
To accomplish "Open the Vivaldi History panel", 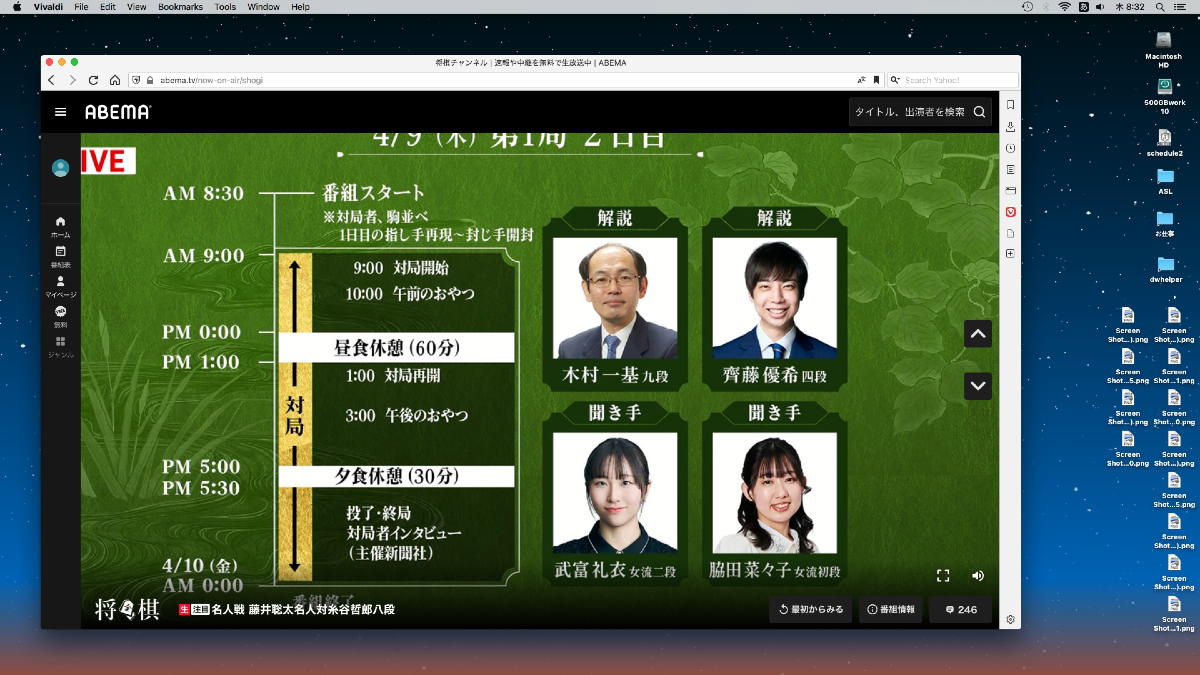I will (x=1010, y=148).
